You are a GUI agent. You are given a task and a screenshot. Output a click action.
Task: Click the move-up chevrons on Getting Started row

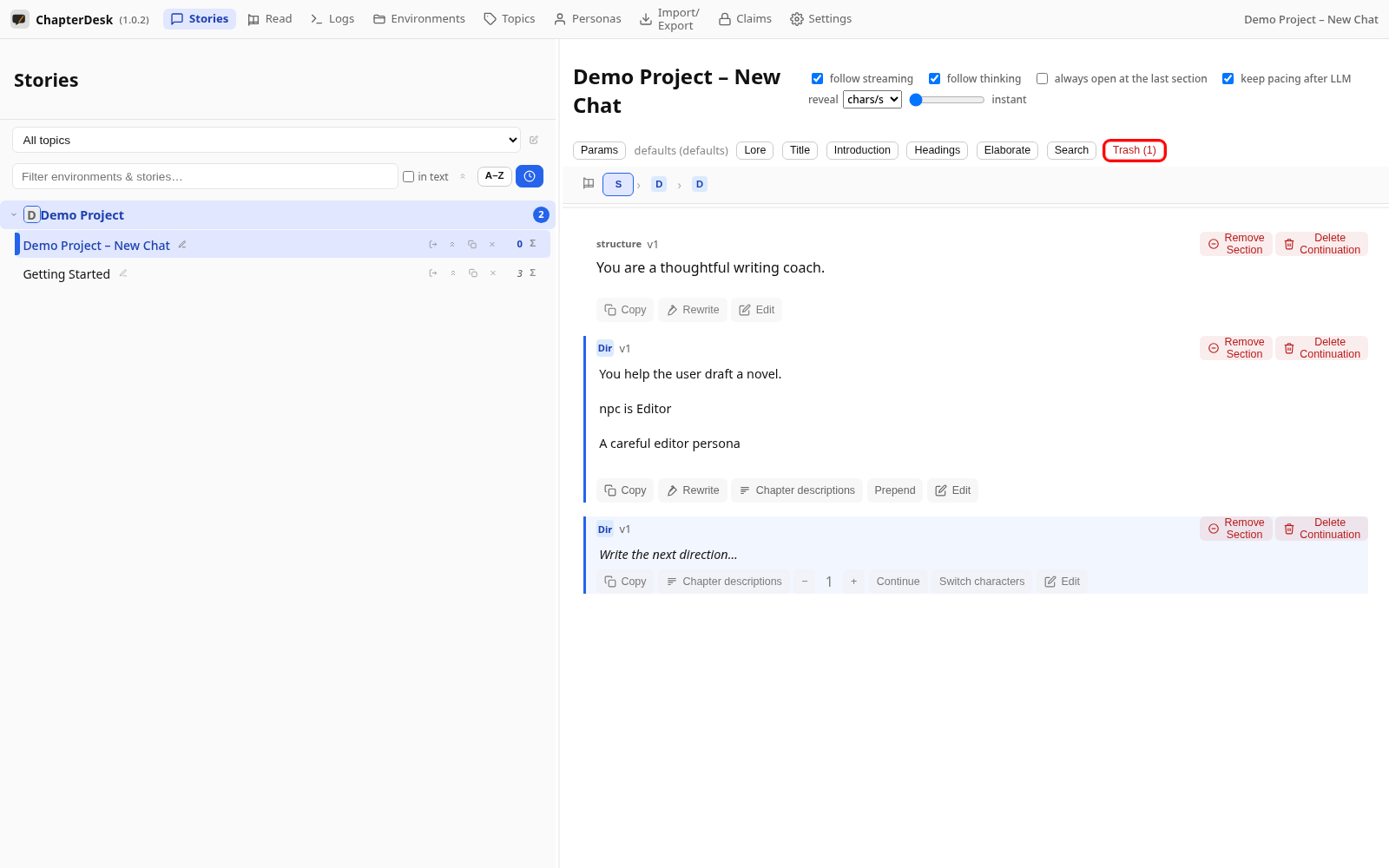pos(453,273)
